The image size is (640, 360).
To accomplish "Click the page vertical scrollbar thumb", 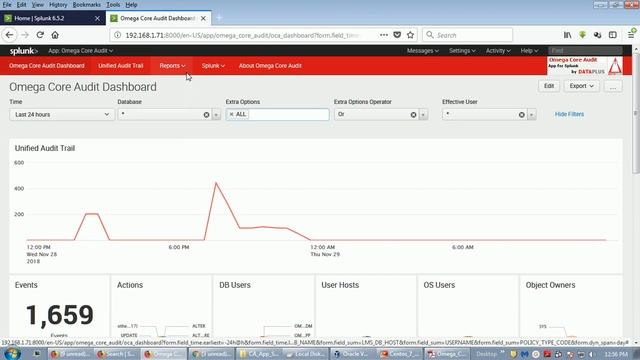I will coord(636,114).
